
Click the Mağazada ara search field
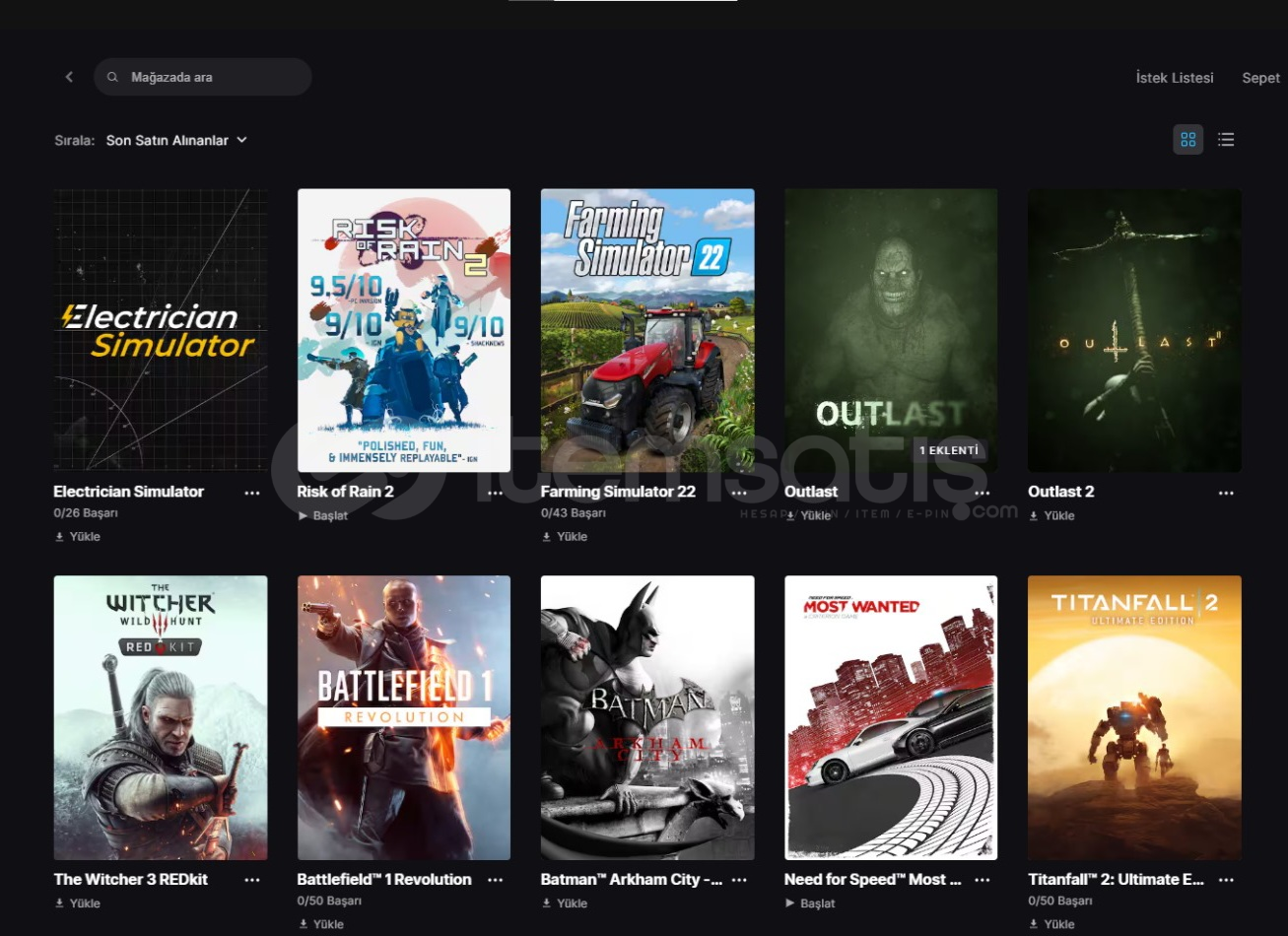pos(203,77)
